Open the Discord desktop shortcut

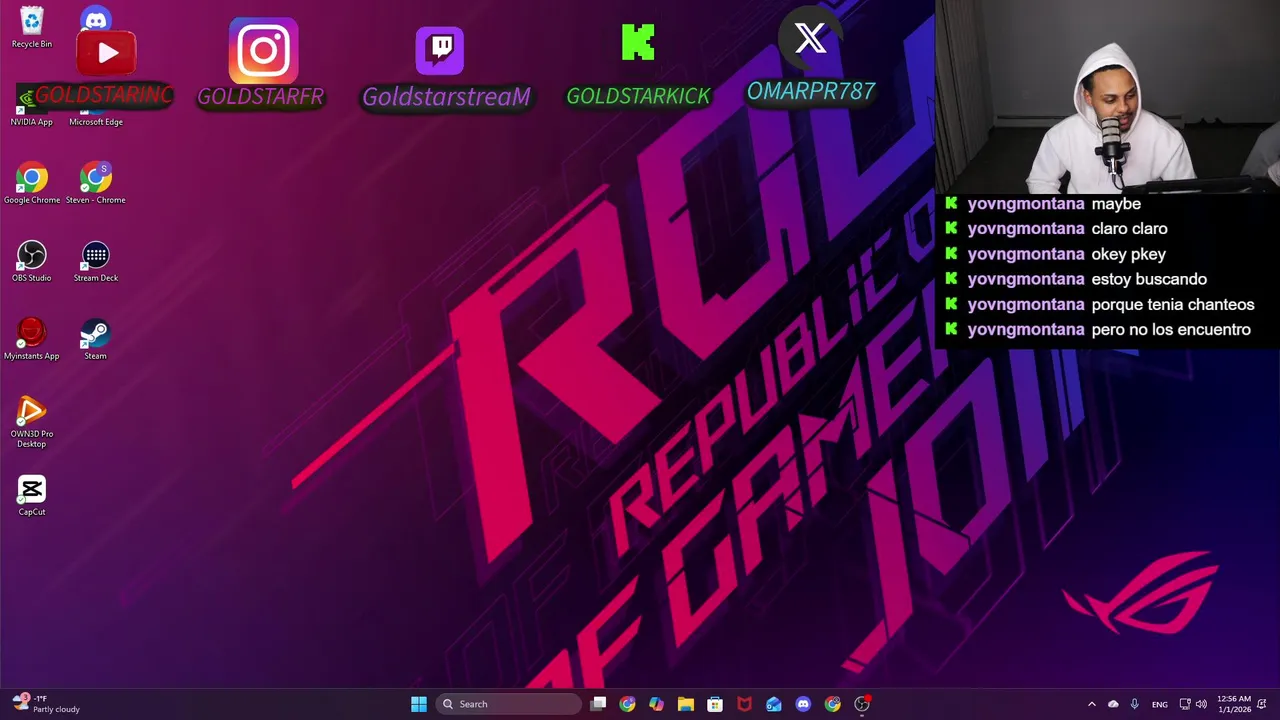pyautogui.click(x=96, y=19)
